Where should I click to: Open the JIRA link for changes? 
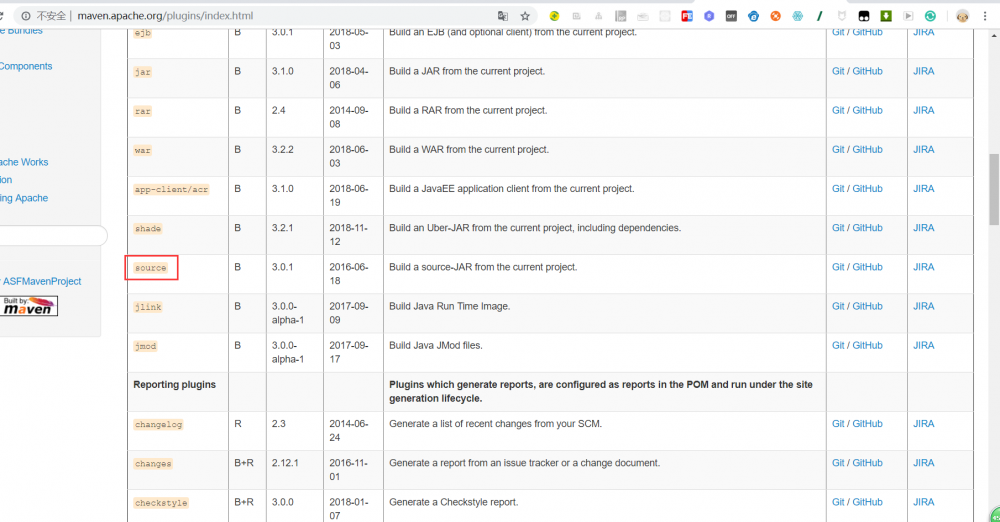[923, 463]
